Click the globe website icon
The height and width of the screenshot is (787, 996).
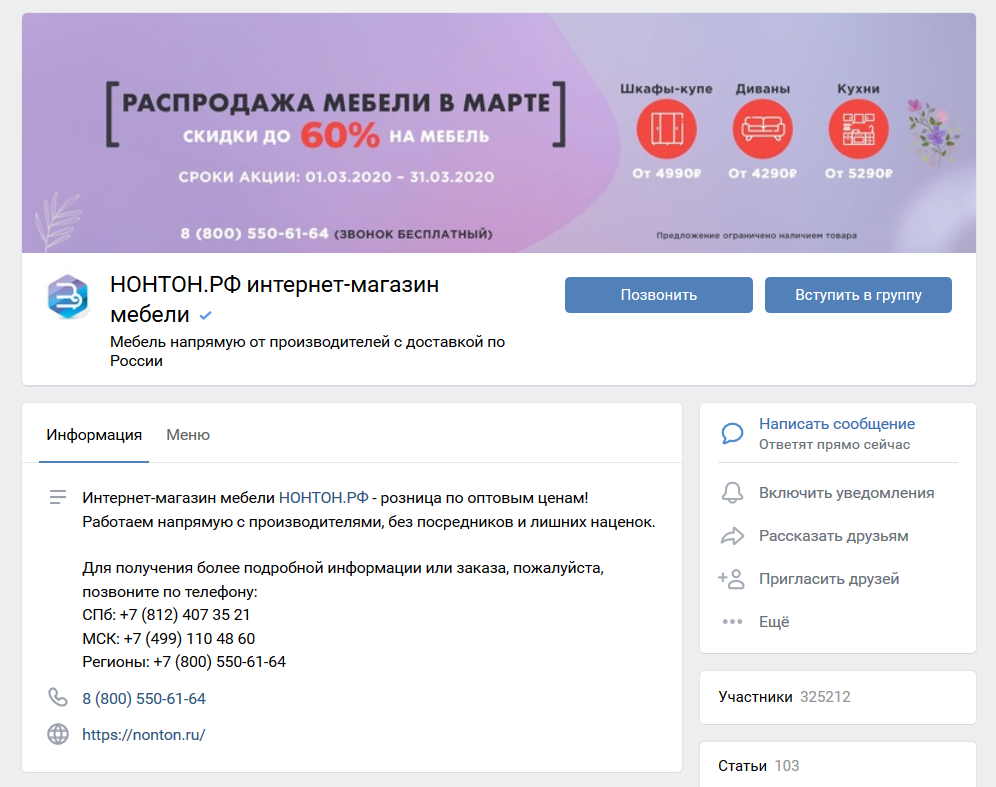(58, 734)
